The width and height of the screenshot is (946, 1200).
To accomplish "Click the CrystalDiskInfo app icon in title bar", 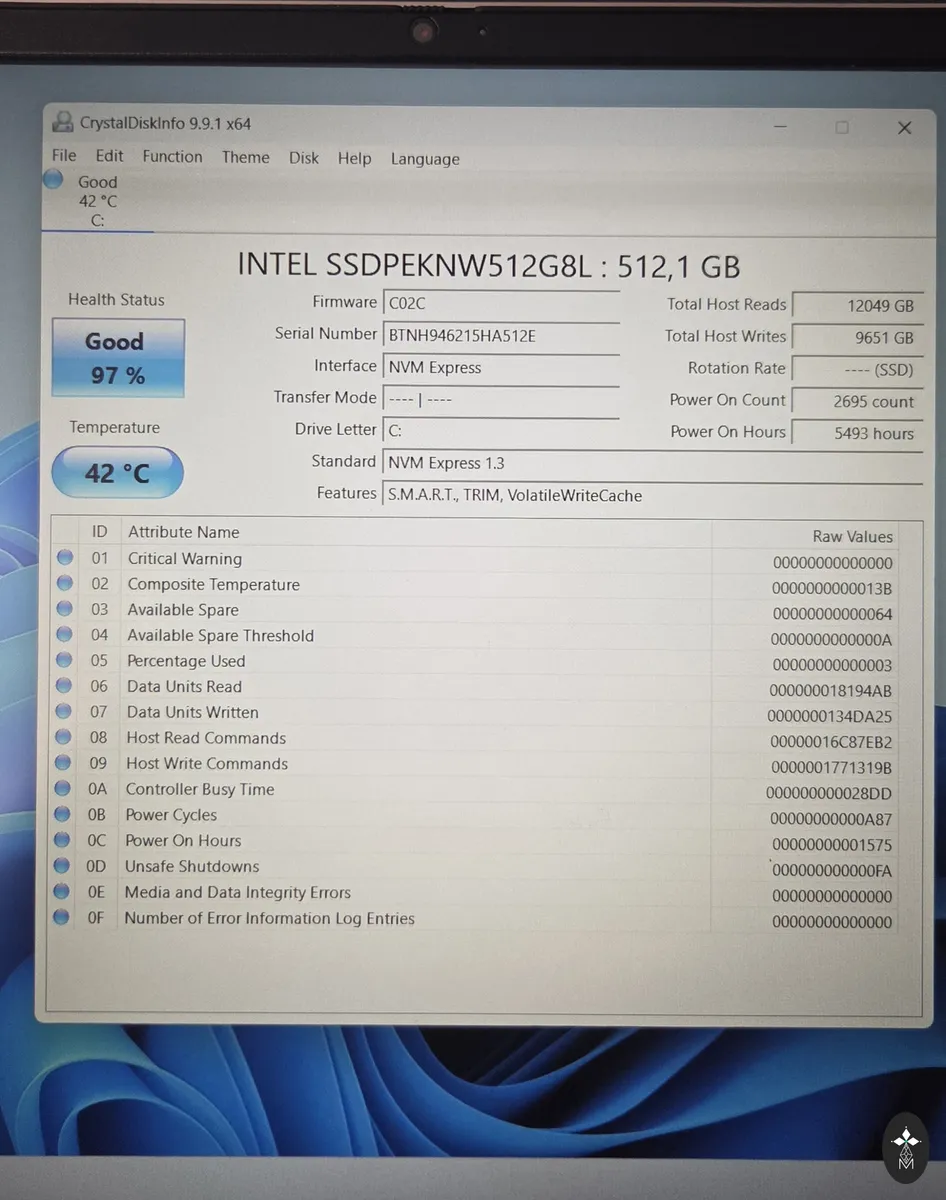I will coord(63,122).
